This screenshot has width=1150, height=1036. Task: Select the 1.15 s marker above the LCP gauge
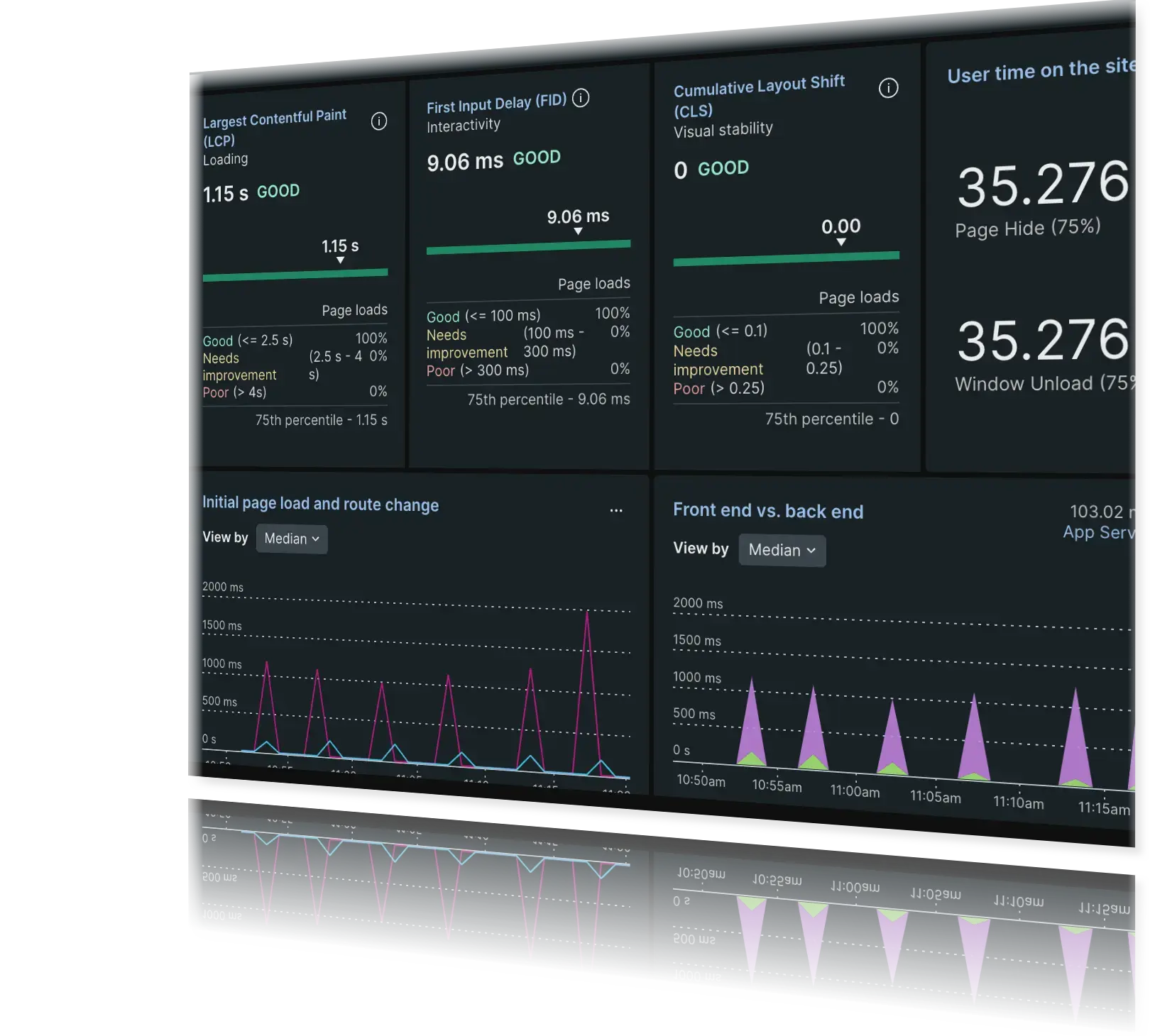click(340, 247)
